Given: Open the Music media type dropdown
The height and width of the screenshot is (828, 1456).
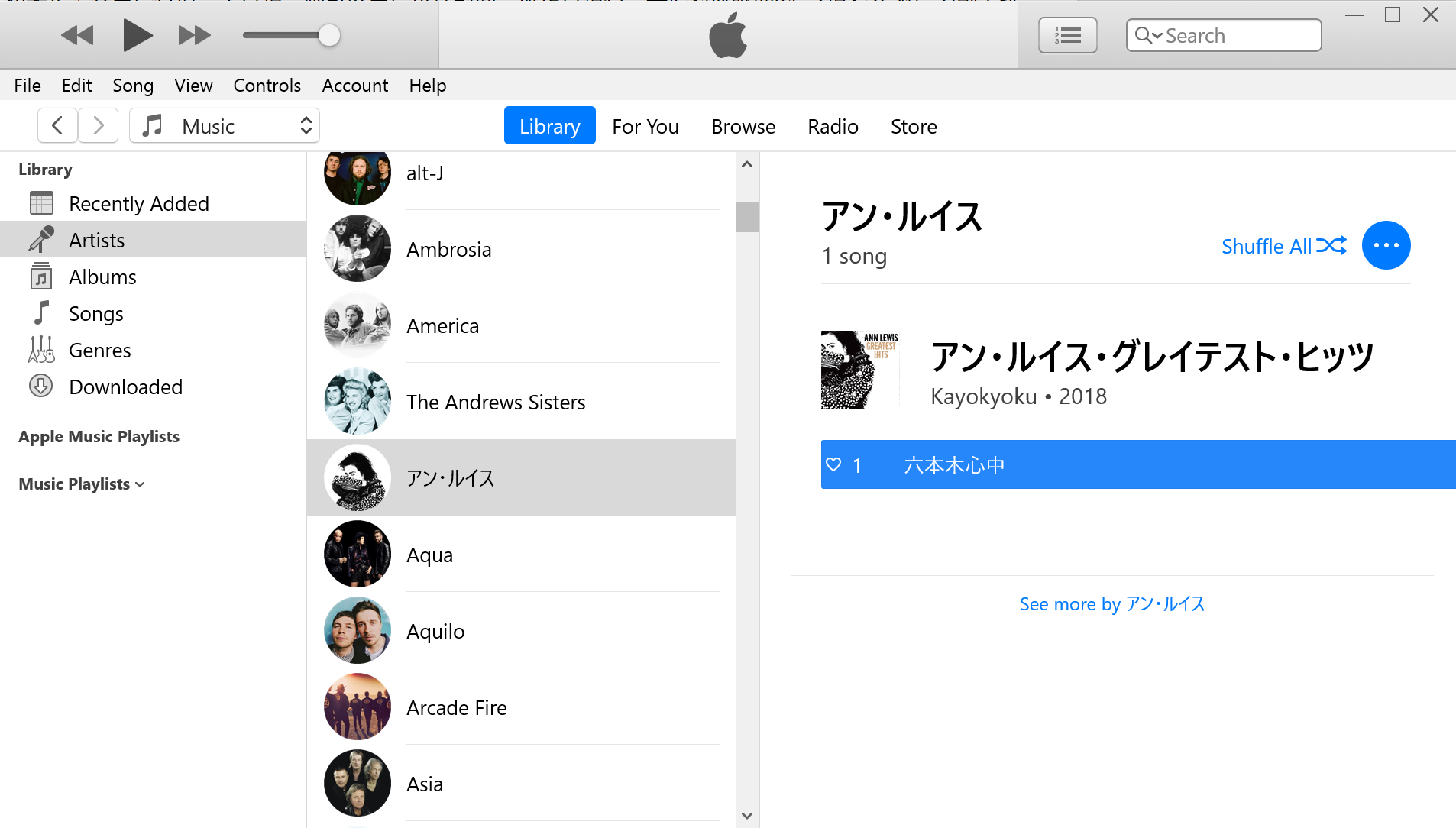Looking at the screenshot, I should click(225, 125).
